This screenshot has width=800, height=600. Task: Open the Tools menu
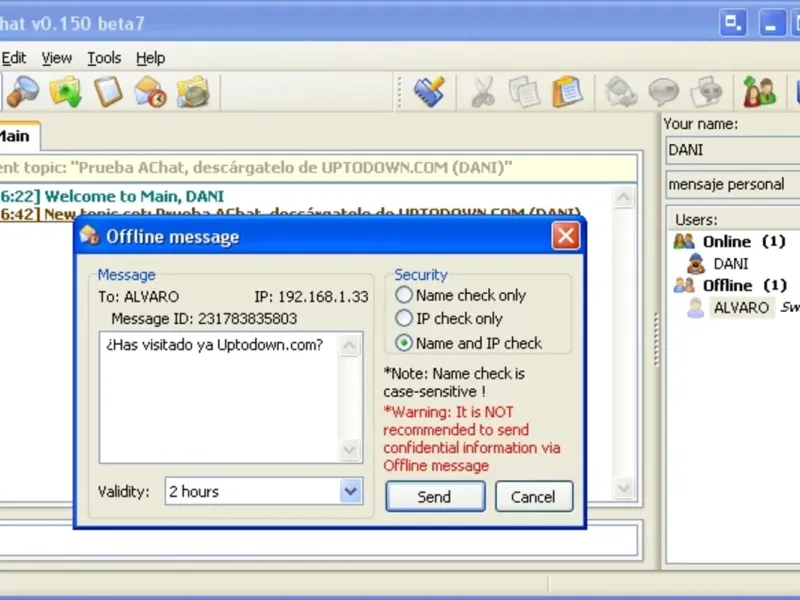tap(104, 58)
